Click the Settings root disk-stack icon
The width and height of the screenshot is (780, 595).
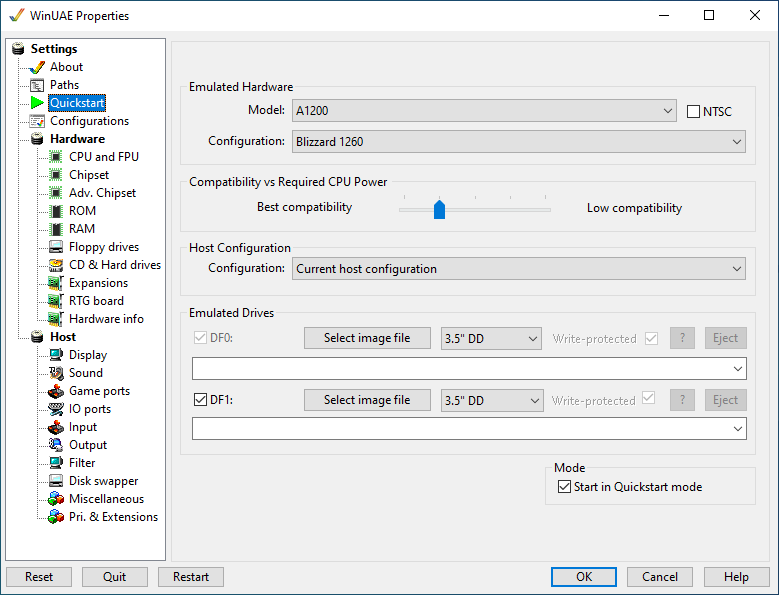18,49
